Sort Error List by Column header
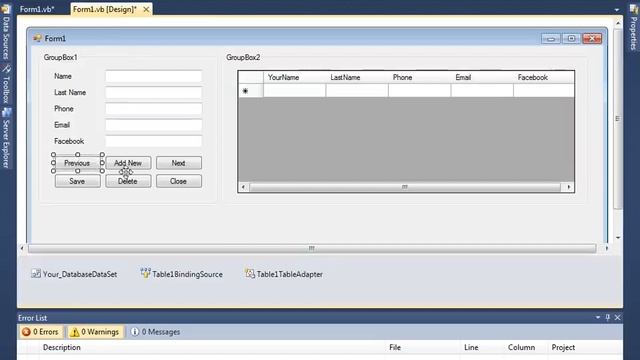The width and height of the screenshot is (640, 360). (x=526, y=347)
